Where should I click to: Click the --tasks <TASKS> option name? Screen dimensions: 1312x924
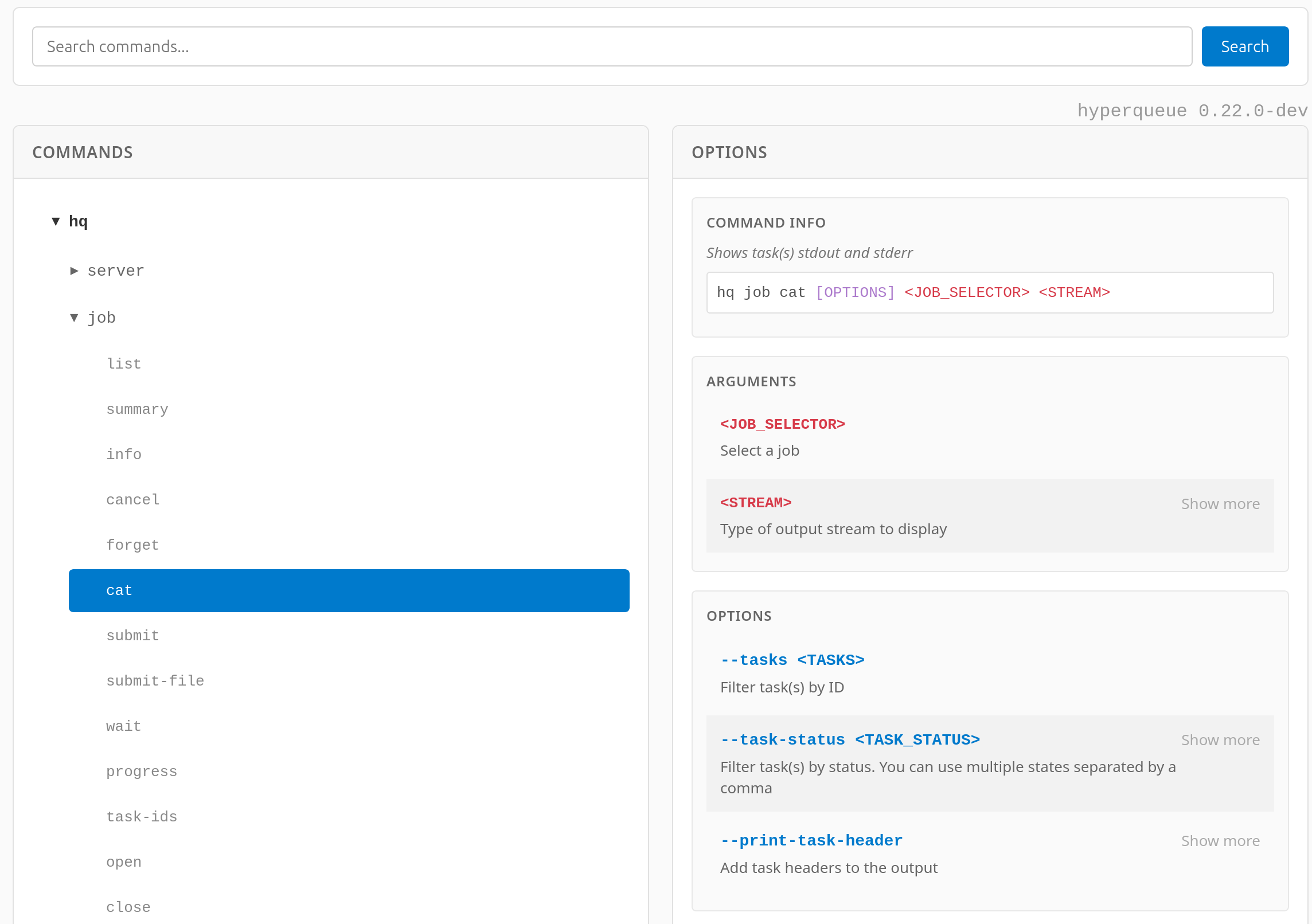(x=792, y=660)
